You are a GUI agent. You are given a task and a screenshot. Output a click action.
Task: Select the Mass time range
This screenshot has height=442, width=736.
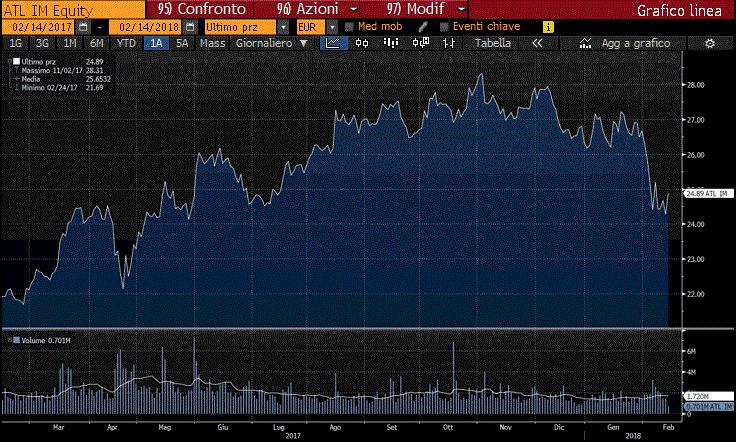tap(213, 43)
